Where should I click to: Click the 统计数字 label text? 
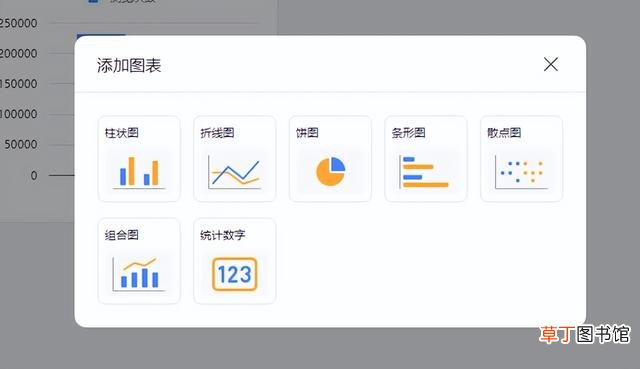222,235
